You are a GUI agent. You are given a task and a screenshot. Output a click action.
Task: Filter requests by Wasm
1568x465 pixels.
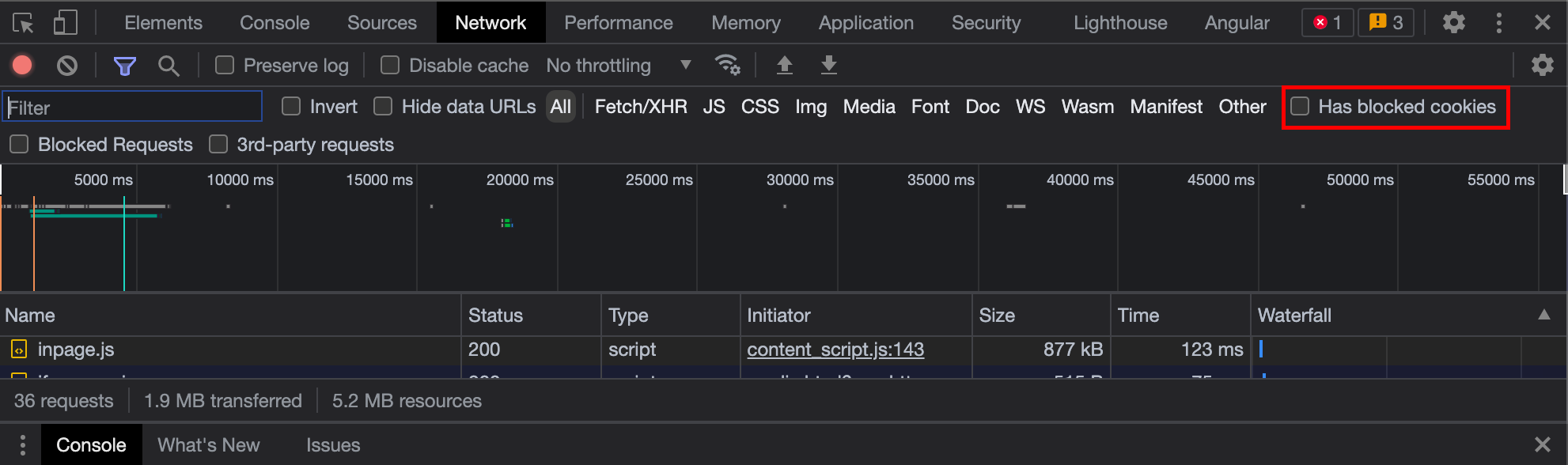[x=1087, y=107]
